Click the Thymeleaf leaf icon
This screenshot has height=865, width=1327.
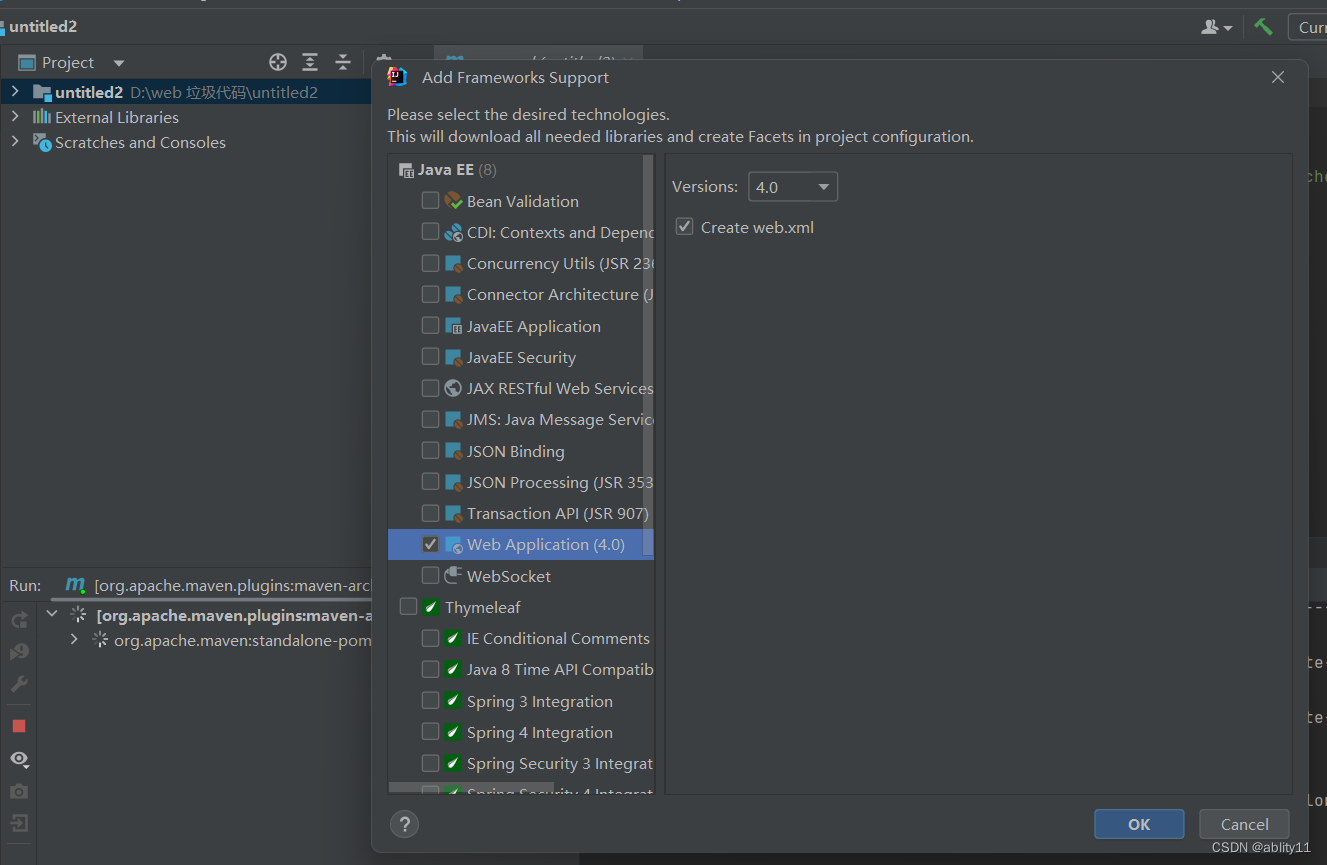point(431,607)
